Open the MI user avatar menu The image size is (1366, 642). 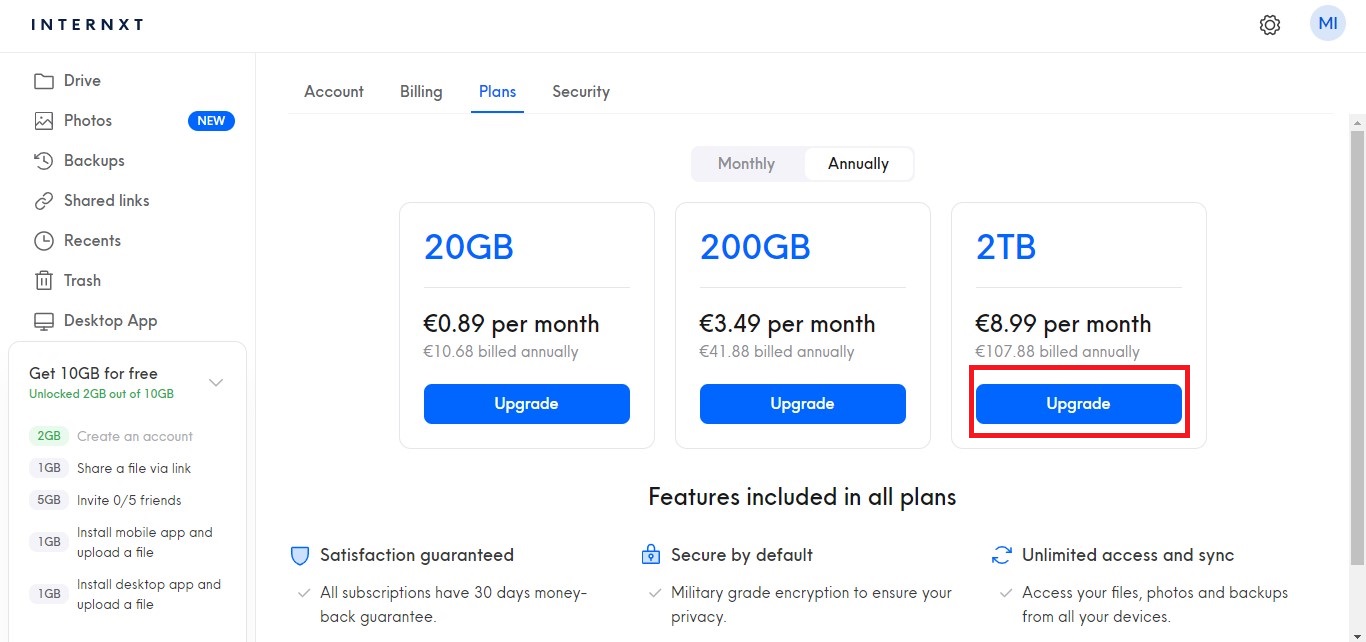[1328, 24]
